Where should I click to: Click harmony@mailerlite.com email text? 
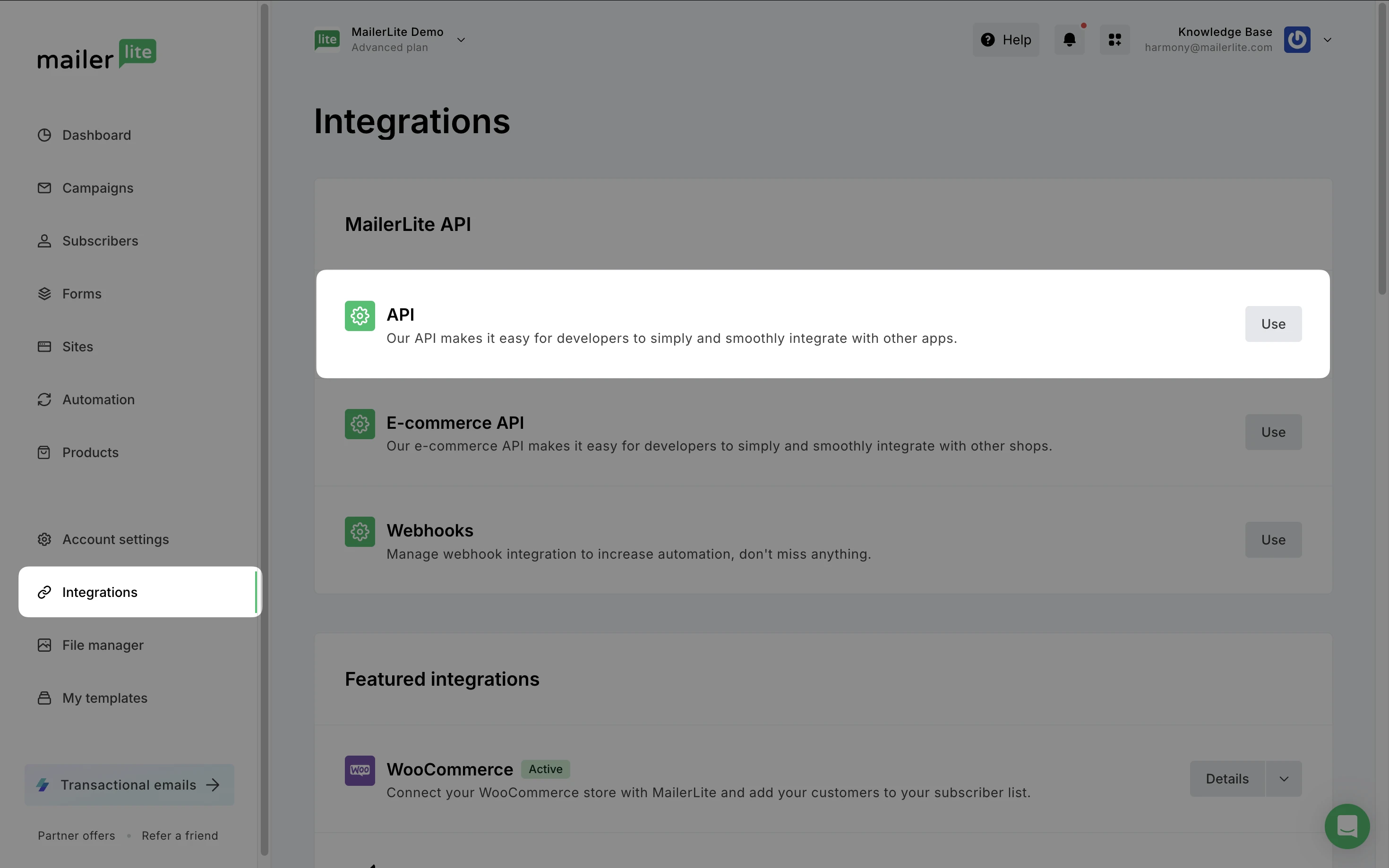click(x=1208, y=48)
